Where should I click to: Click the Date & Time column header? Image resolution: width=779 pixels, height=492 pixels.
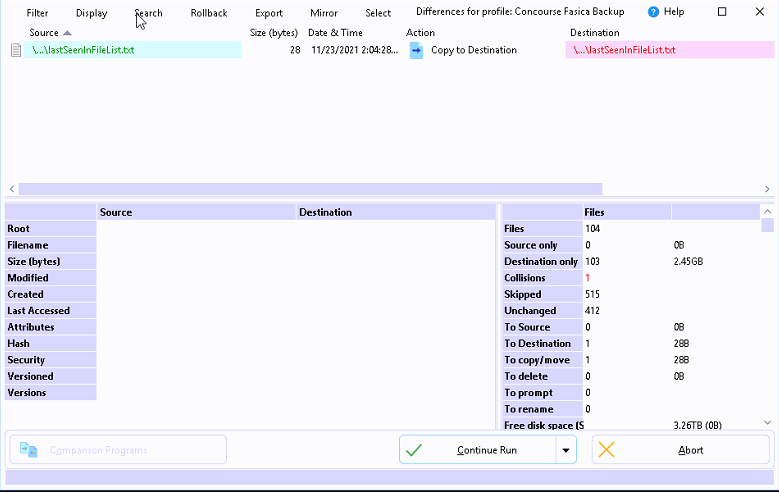[335, 33]
